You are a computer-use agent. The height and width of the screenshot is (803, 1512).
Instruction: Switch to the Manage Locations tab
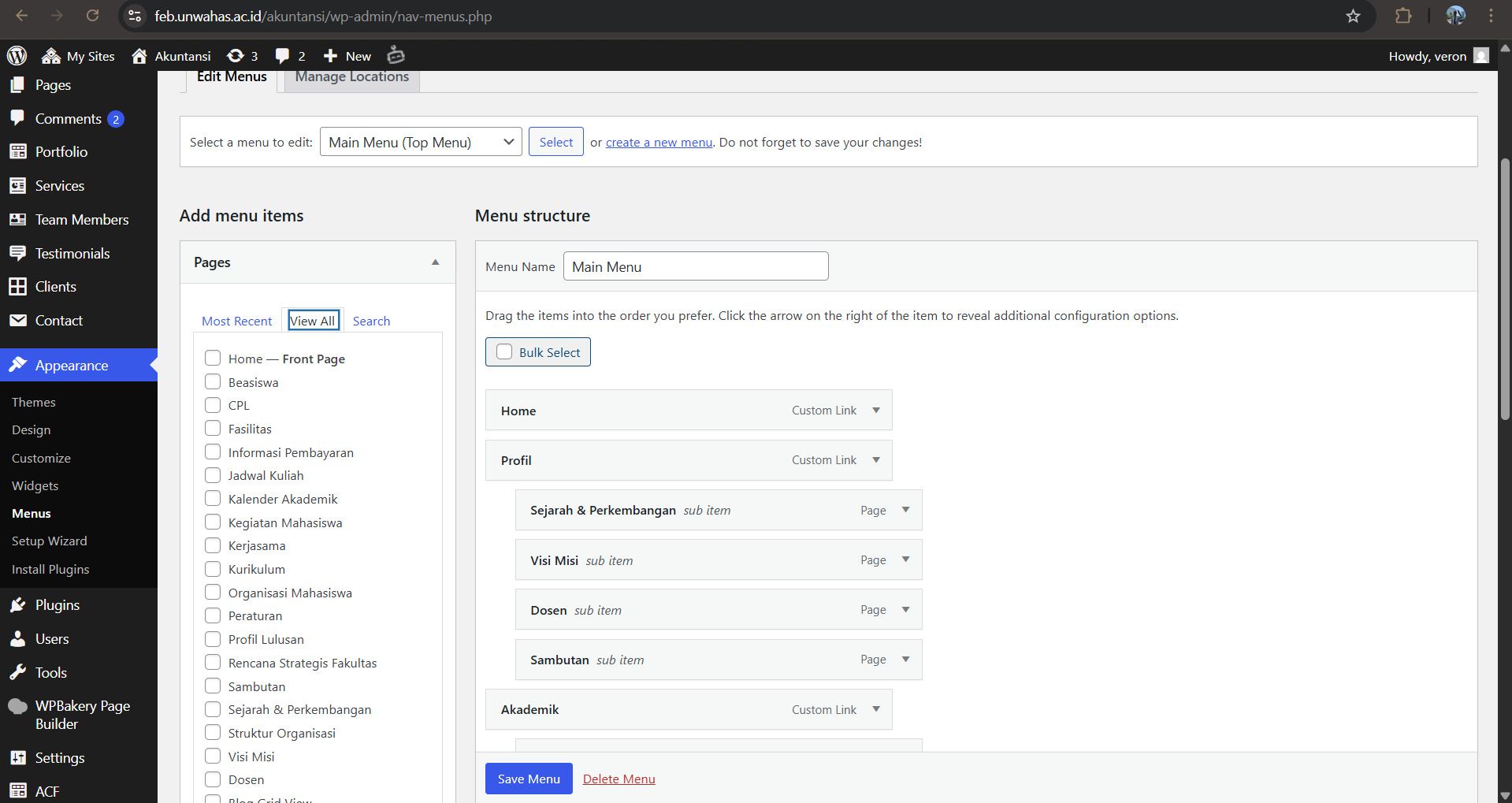click(x=351, y=77)
